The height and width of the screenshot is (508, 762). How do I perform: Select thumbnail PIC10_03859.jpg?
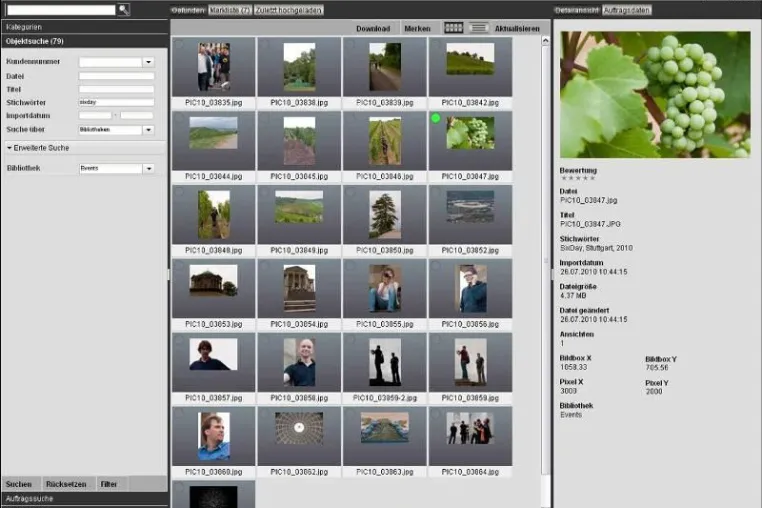tap(470, 363)
